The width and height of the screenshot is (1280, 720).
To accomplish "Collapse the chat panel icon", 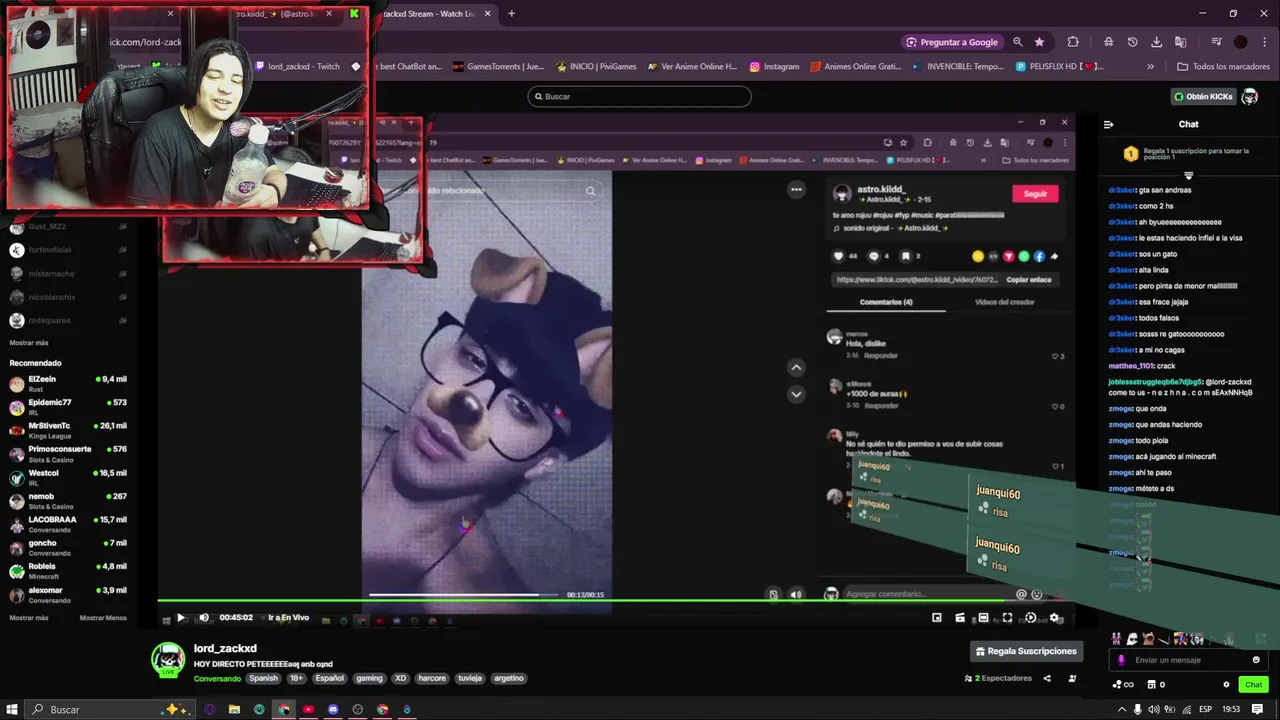I will click(x=1108, y=124).
